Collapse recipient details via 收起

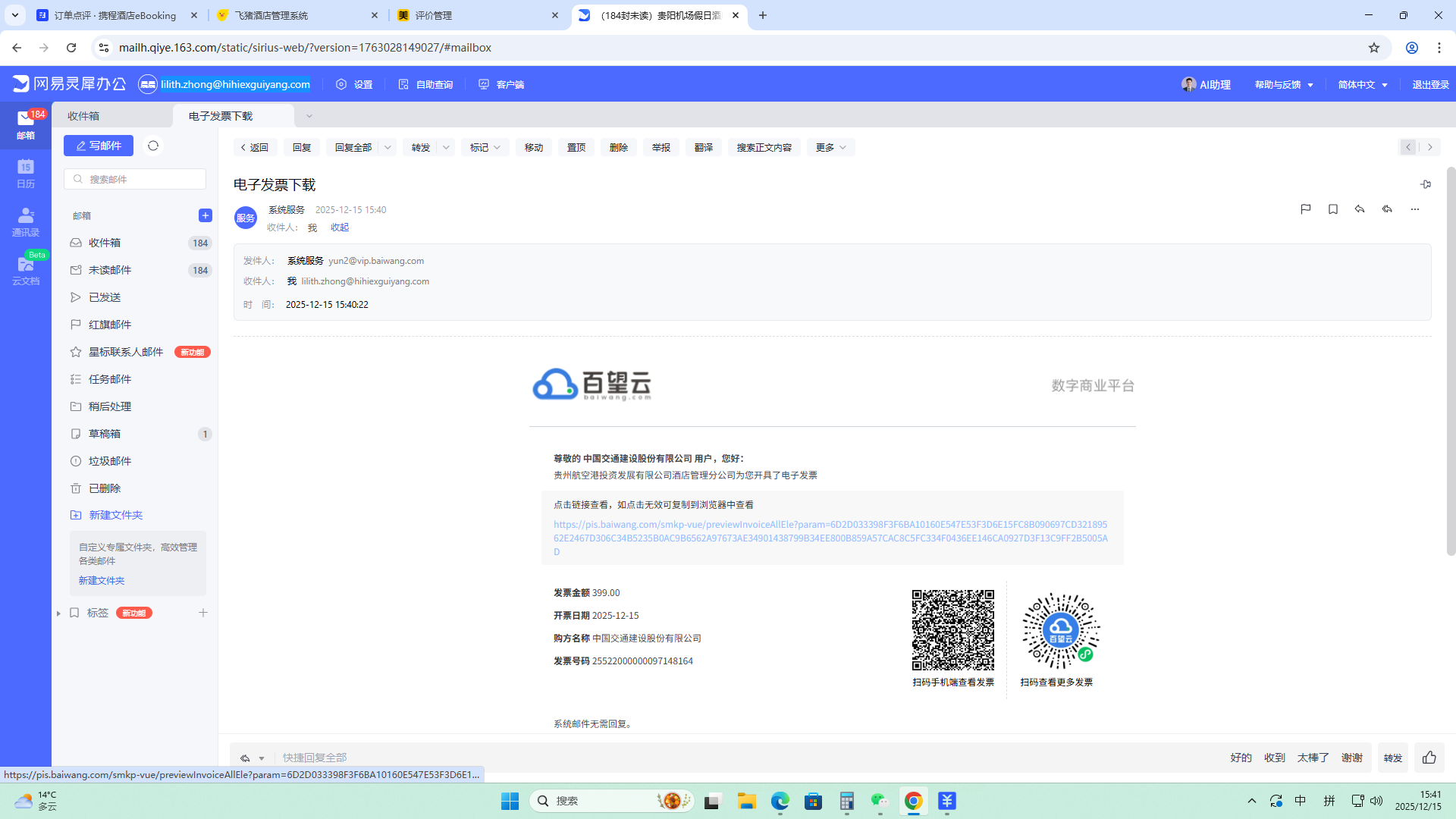340,227
